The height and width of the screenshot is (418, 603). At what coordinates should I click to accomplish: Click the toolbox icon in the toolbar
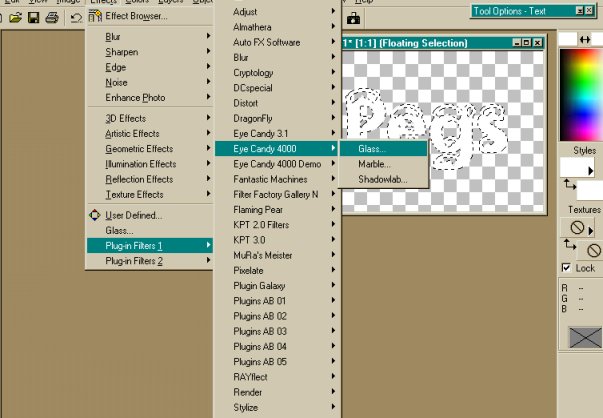click(353, 18)
